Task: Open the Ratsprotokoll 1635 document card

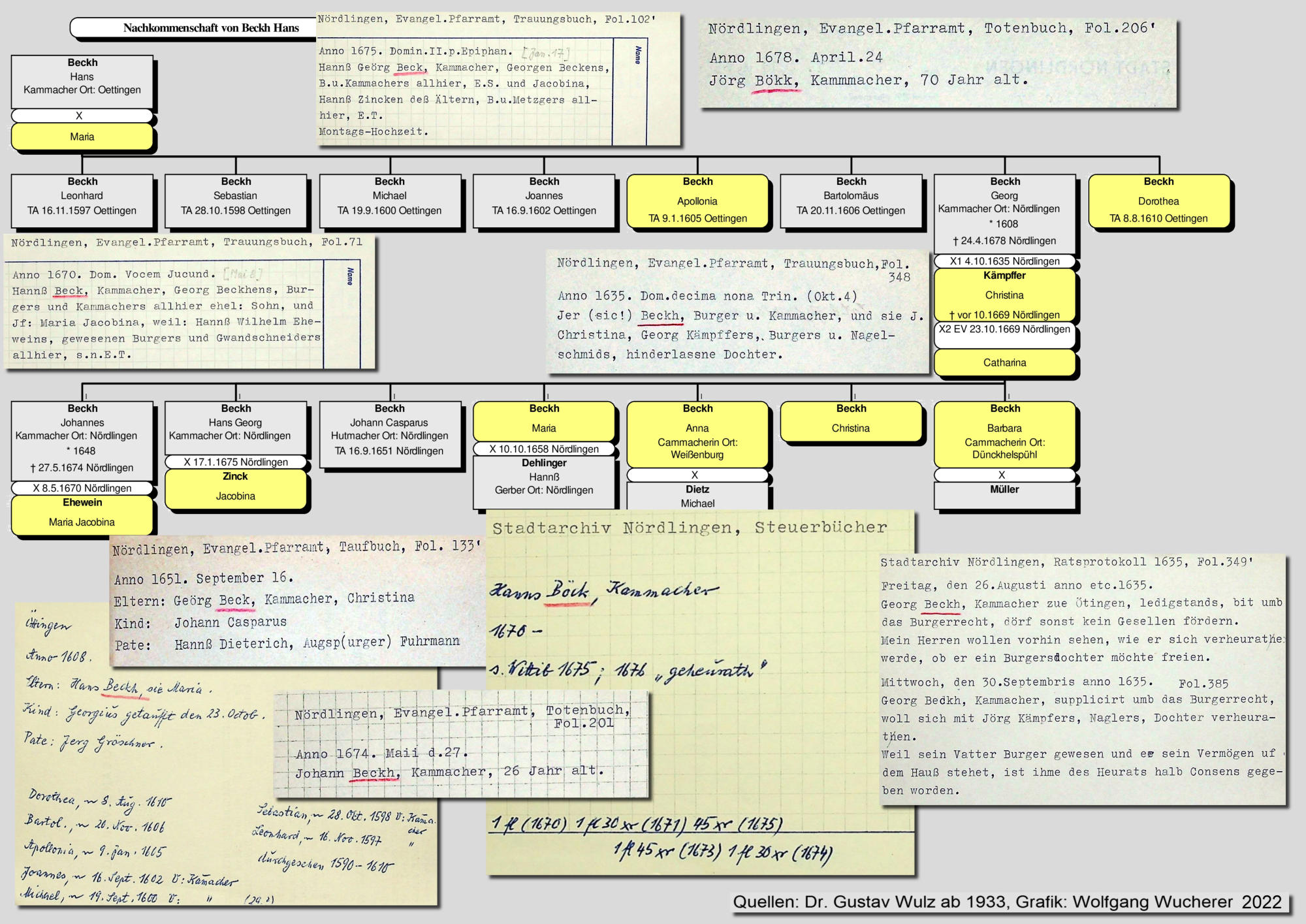Action: click(1082, 679)
